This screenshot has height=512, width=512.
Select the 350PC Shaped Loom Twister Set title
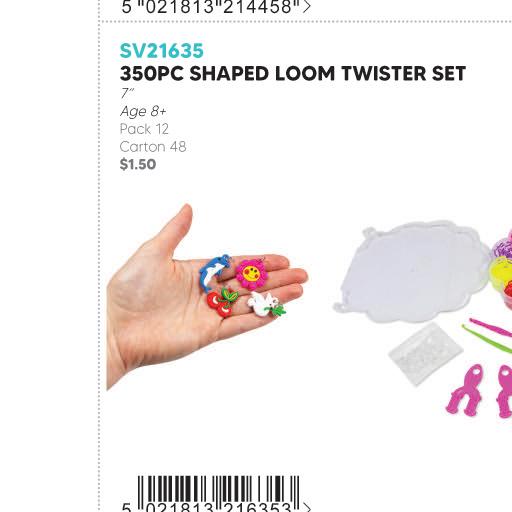(293, 74)
